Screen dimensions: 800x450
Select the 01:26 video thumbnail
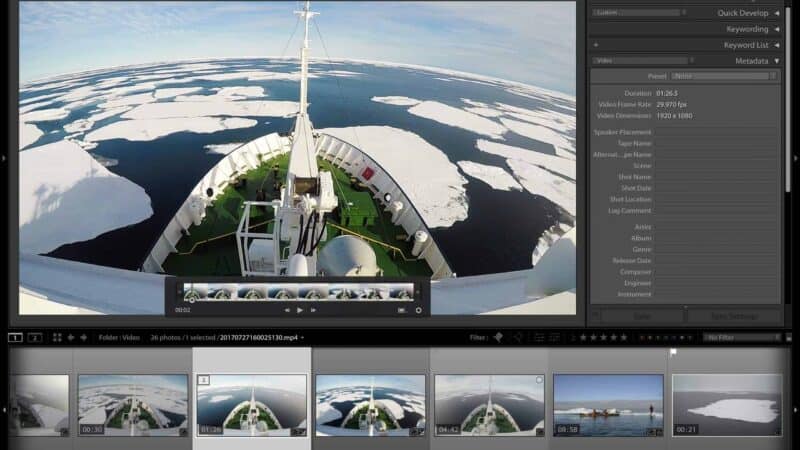coord(252,405)
